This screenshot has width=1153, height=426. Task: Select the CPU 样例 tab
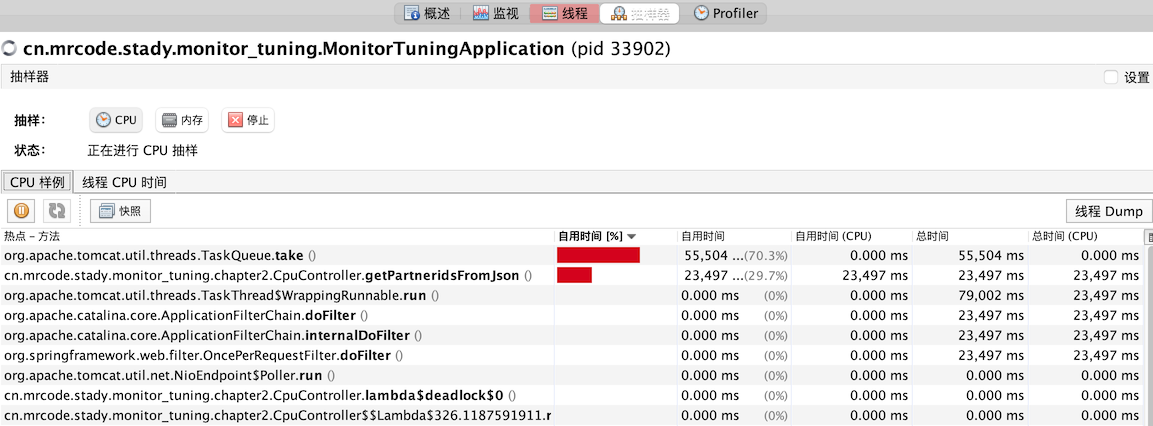click(x=37, y=182)
